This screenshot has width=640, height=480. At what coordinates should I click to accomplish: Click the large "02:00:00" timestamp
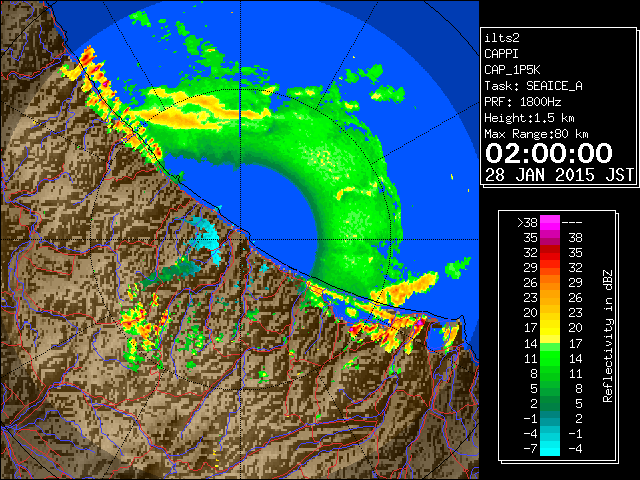point(549,153)
